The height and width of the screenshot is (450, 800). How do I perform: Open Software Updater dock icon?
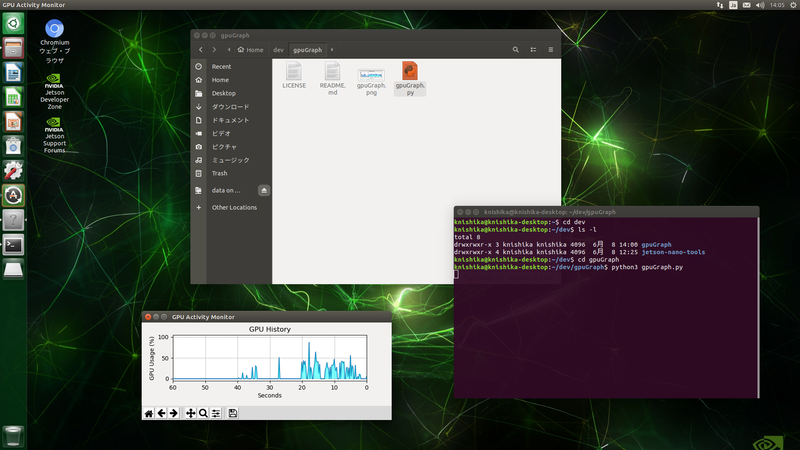pyautogui.click(x=13, y=195)
